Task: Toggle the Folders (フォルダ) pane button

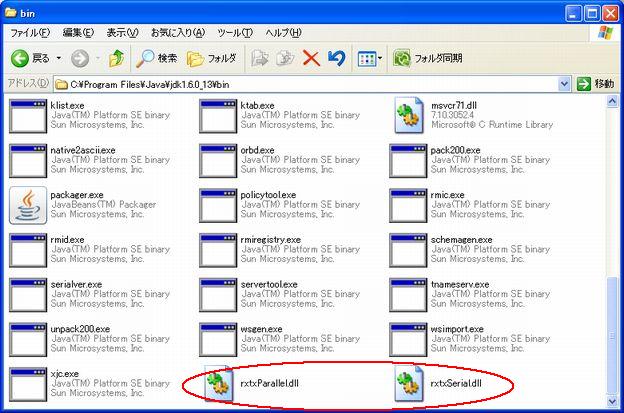Action: (212, 58)
